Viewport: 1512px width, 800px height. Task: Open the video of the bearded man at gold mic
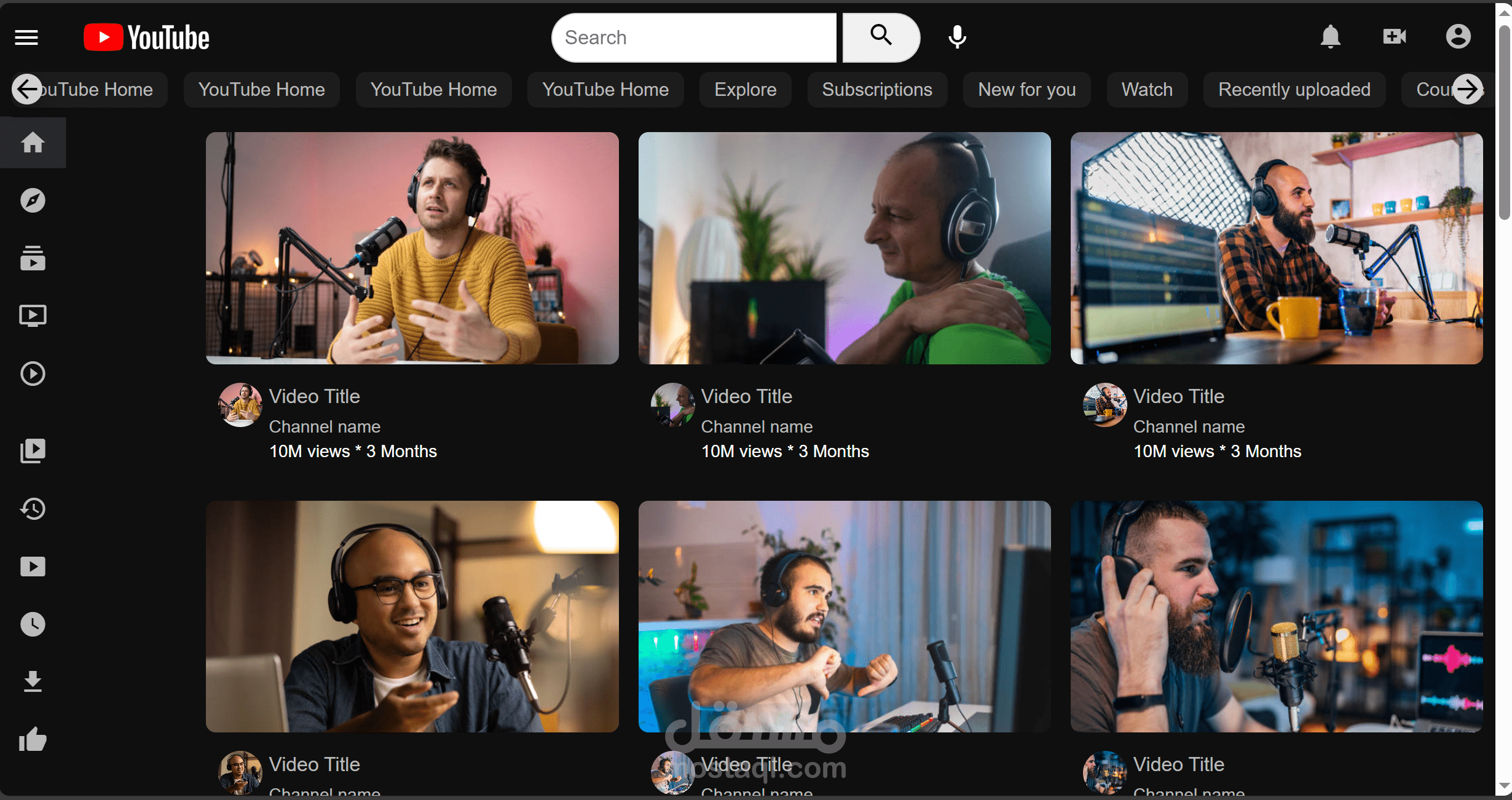[x=1277, y=616]
